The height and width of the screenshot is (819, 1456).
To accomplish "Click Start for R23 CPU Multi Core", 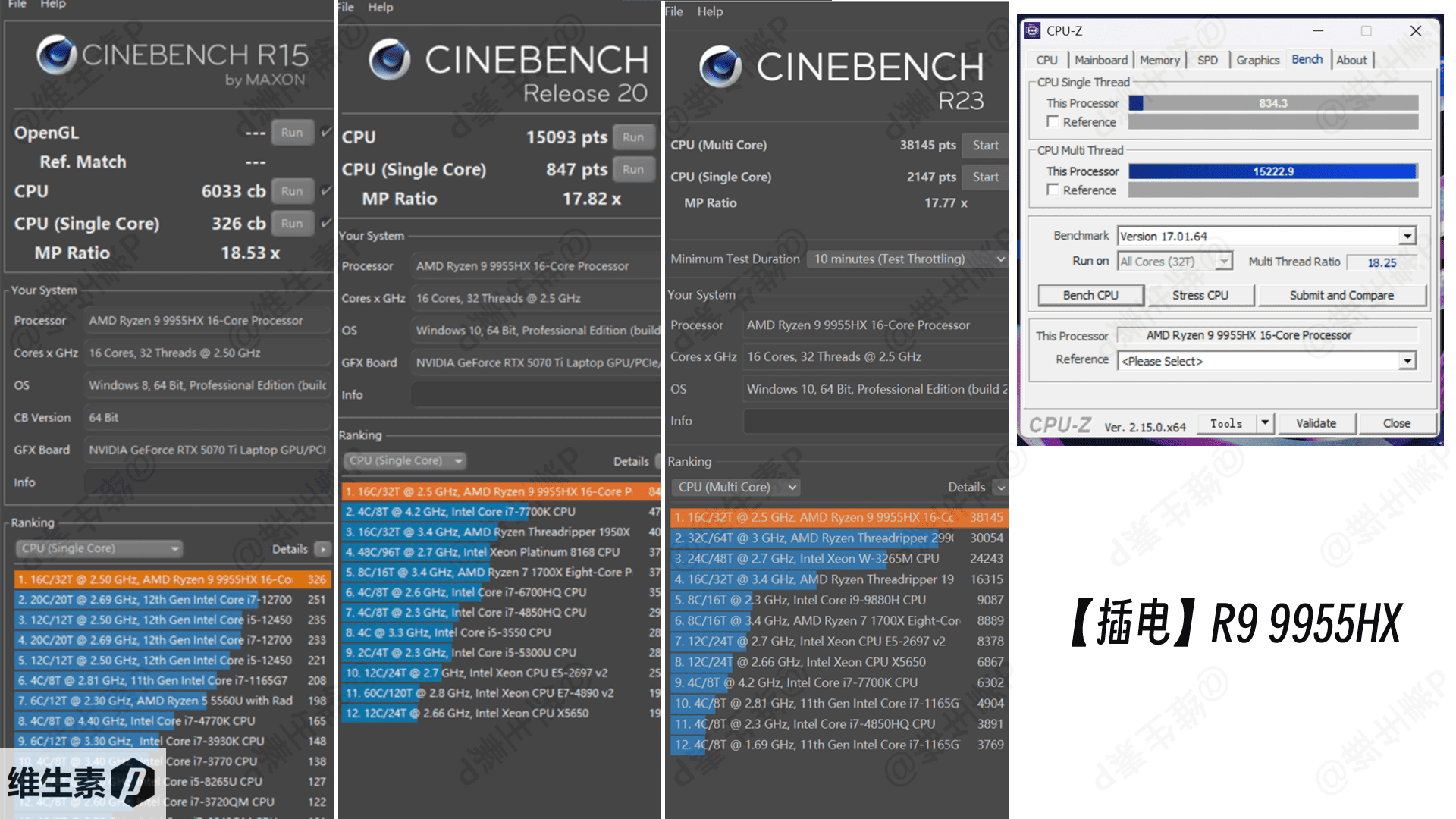I will 985,145.
